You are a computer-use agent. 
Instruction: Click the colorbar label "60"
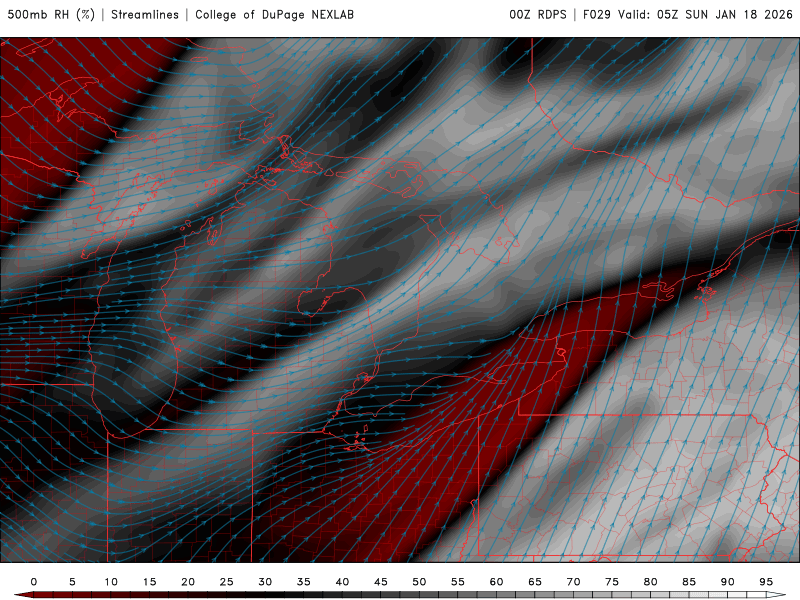point(496,582)
